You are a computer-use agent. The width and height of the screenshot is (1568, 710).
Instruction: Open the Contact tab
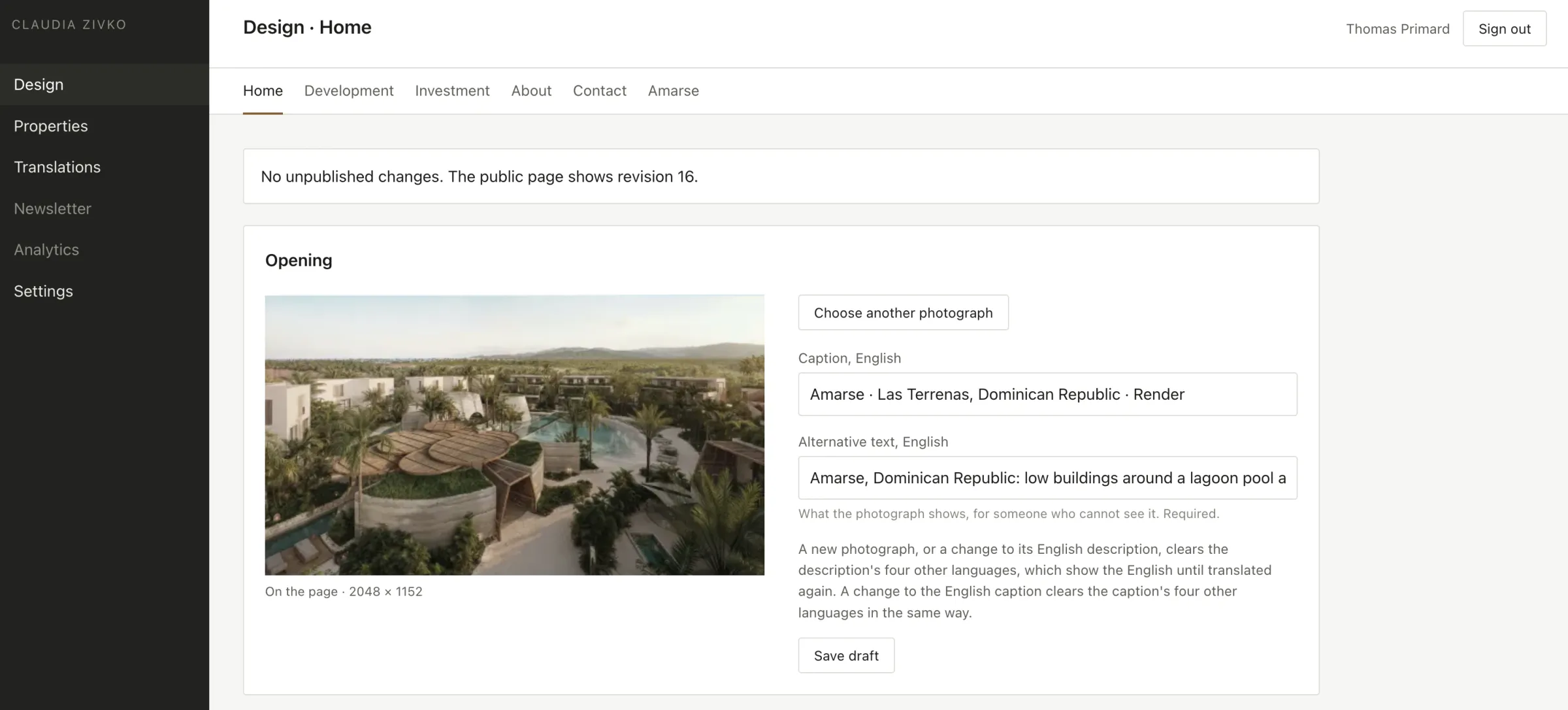point(600,91)
